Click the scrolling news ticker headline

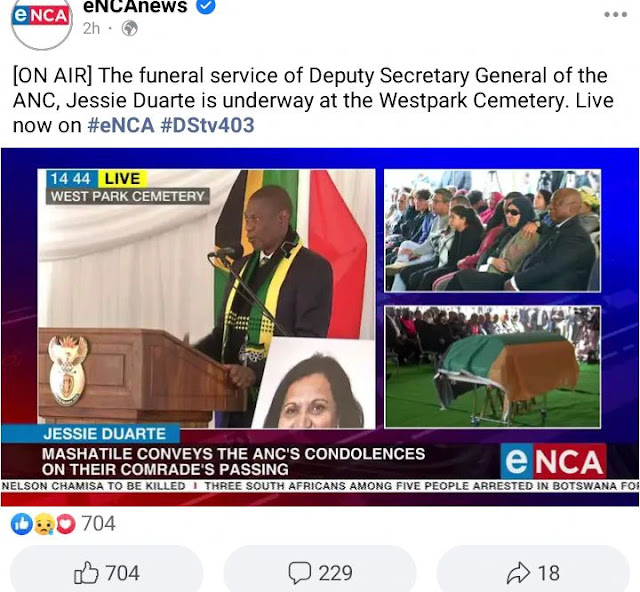tap(320, 486)
